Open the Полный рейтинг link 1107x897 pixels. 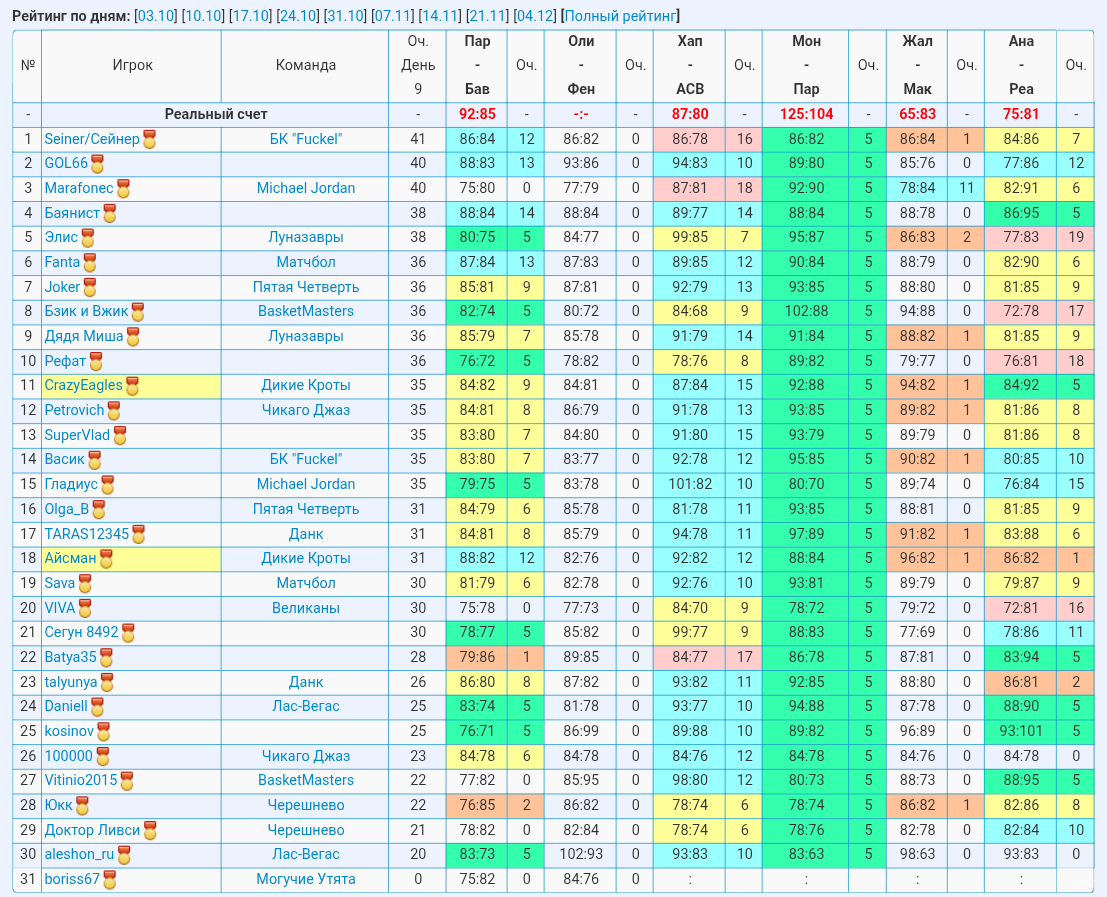pyautogui.click(x=621, y=16)
